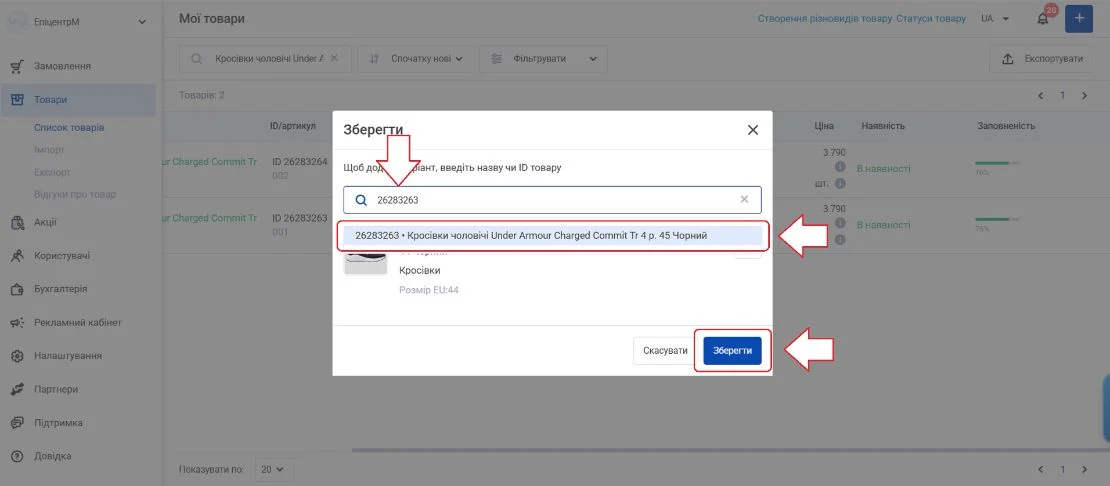The width and height of the screenshot is (1110, 486).
Task: Go to next page at top pagination
Action: [x=1084, y=96]
